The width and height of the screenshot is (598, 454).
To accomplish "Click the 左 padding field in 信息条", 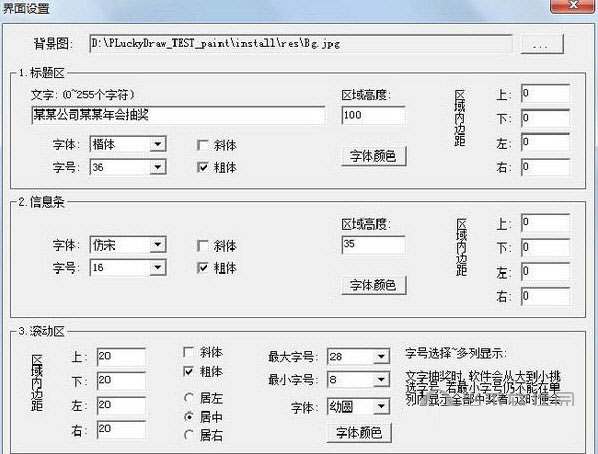I will point(545,272).
